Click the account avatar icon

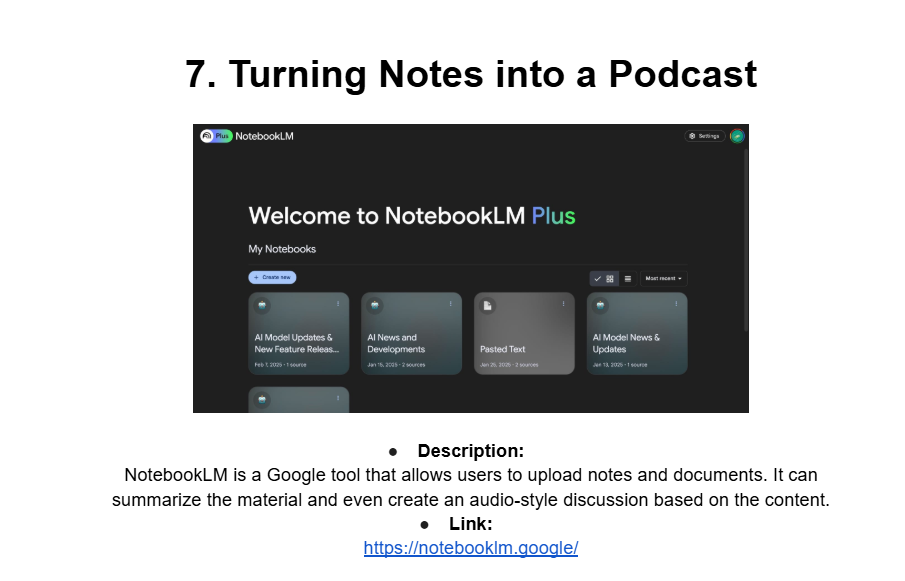point(736,136)
